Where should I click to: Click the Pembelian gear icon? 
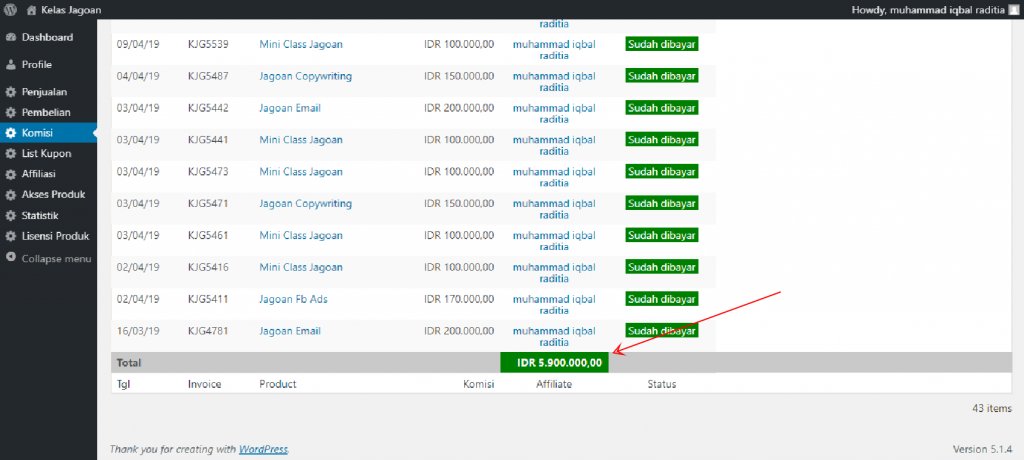click(10, 112)
